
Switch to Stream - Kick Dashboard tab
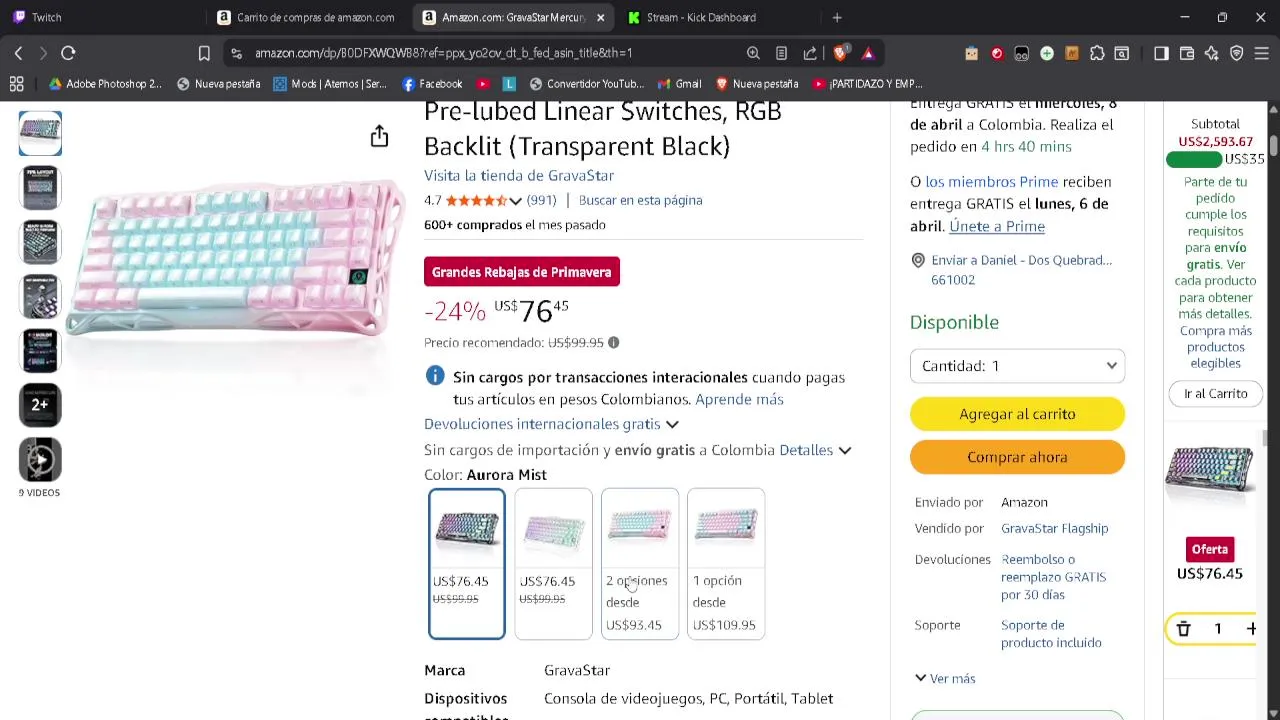700,17
